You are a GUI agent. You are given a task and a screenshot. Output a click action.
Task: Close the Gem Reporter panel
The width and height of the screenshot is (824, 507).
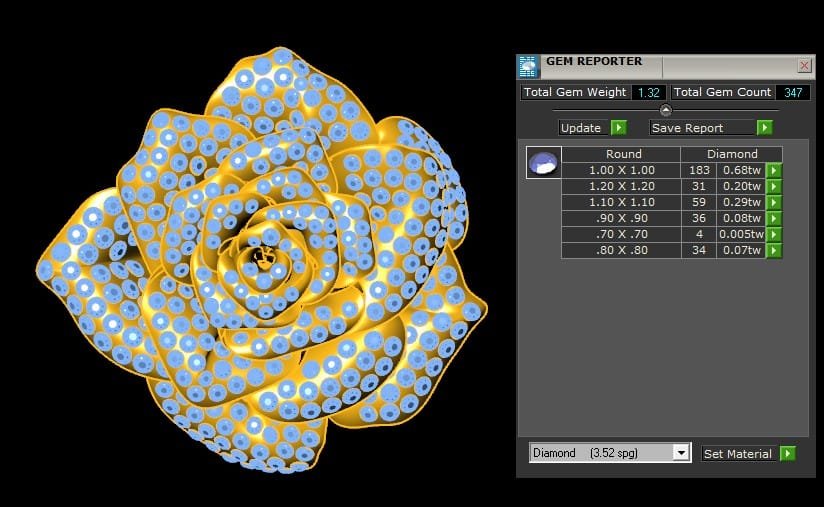click(804, 66)
